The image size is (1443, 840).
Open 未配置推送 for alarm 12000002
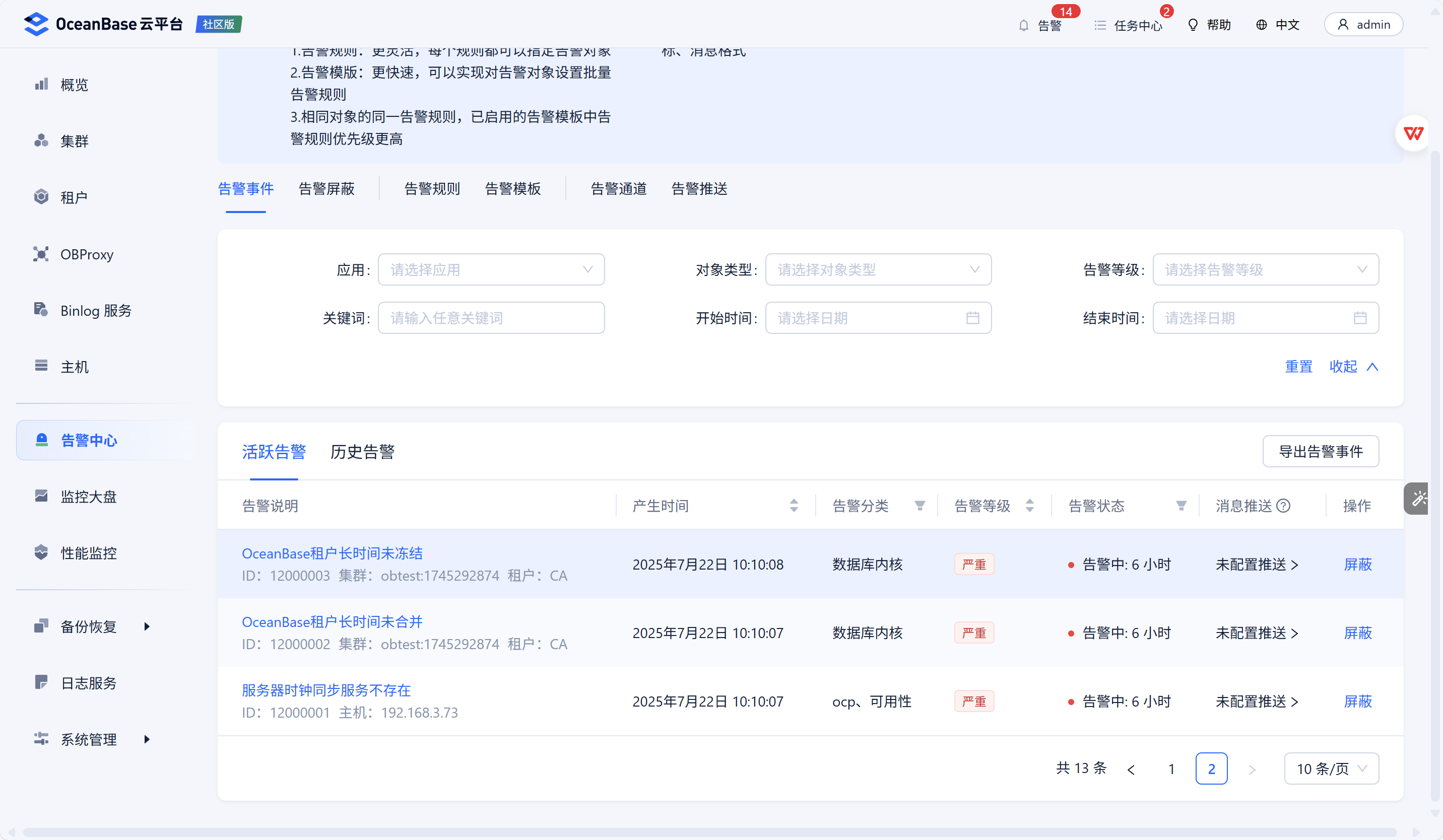point(1257,633)
